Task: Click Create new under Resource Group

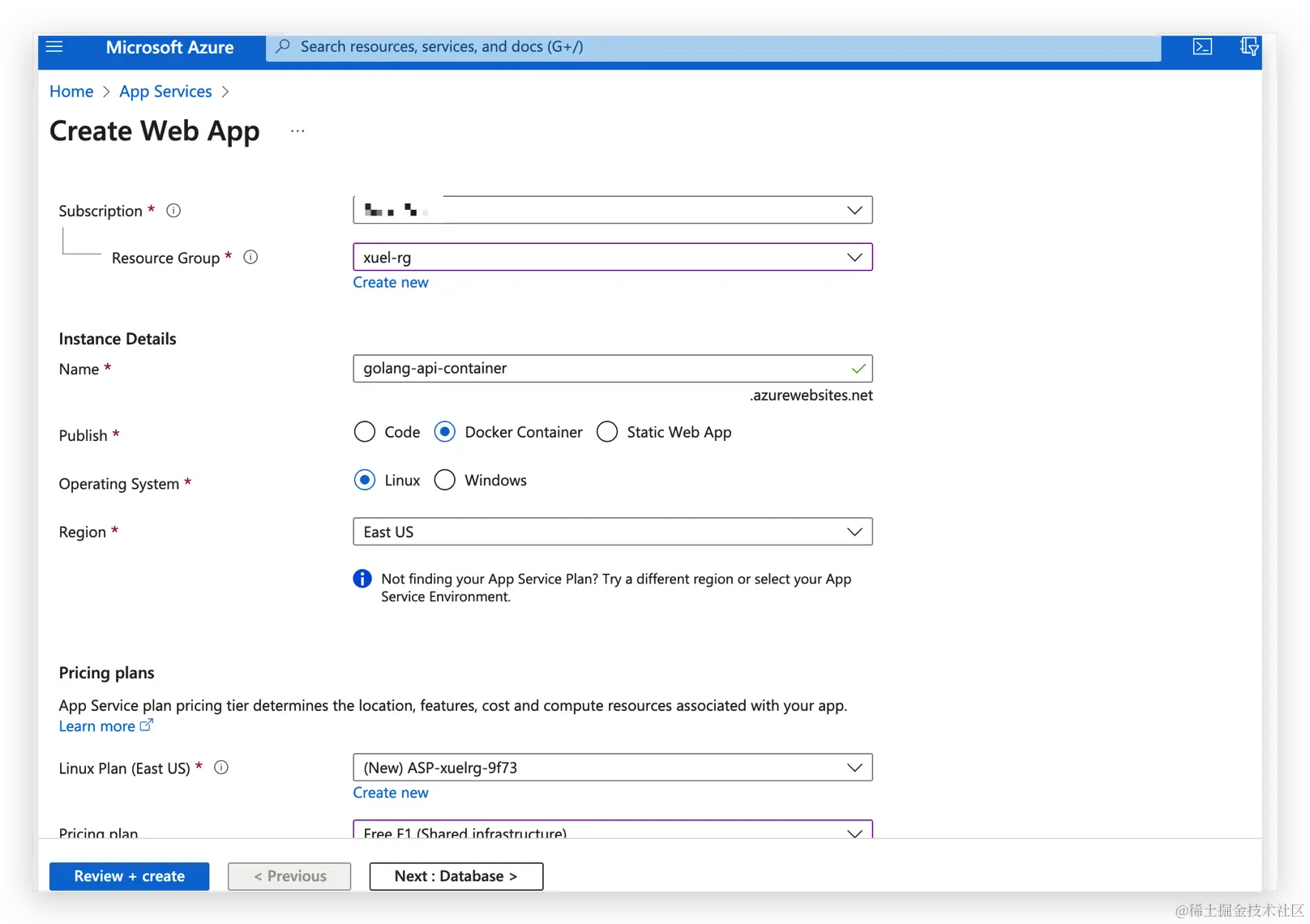Action: [x=391, y=282]
